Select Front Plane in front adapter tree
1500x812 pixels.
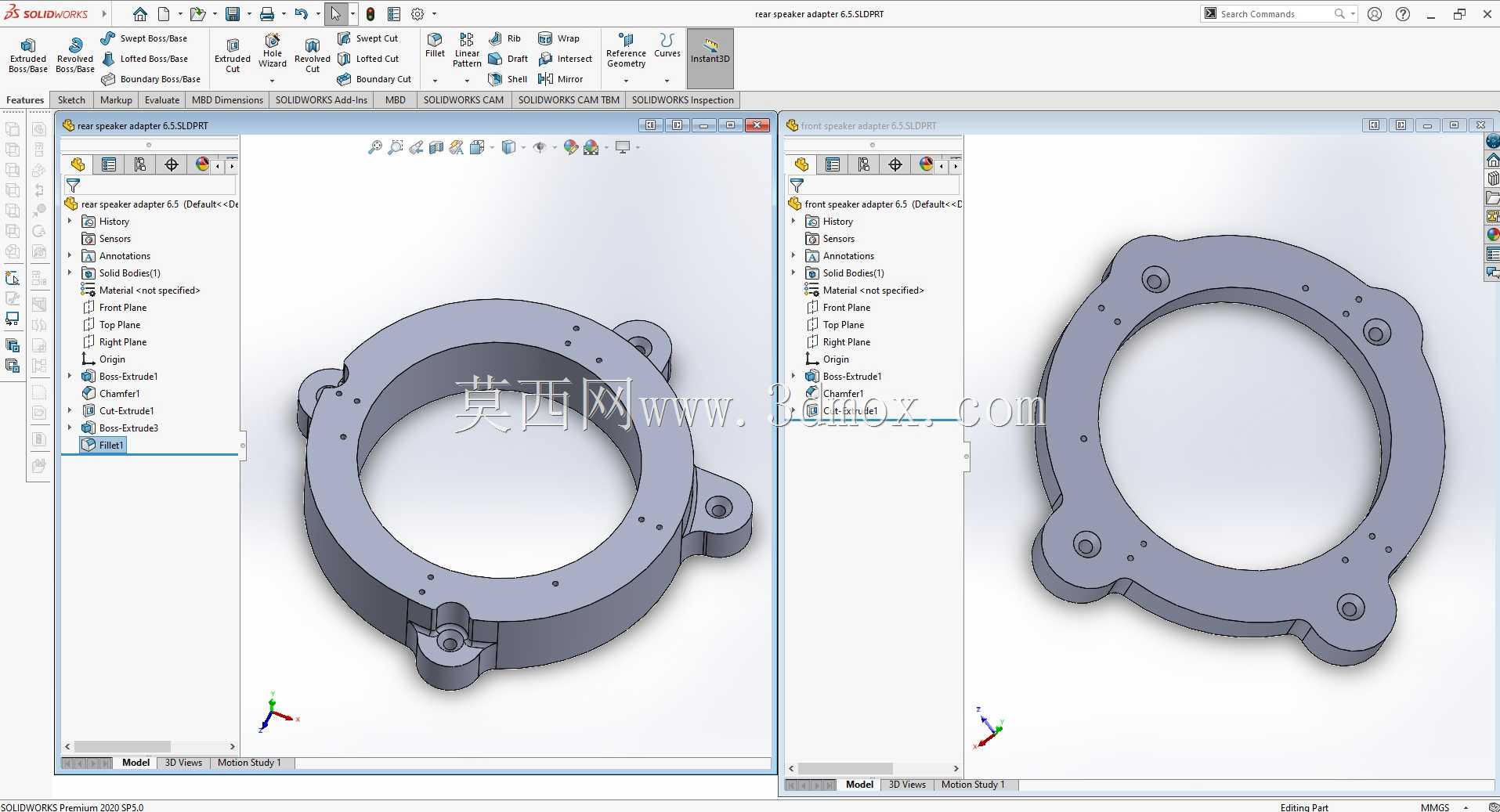(837, 308)
